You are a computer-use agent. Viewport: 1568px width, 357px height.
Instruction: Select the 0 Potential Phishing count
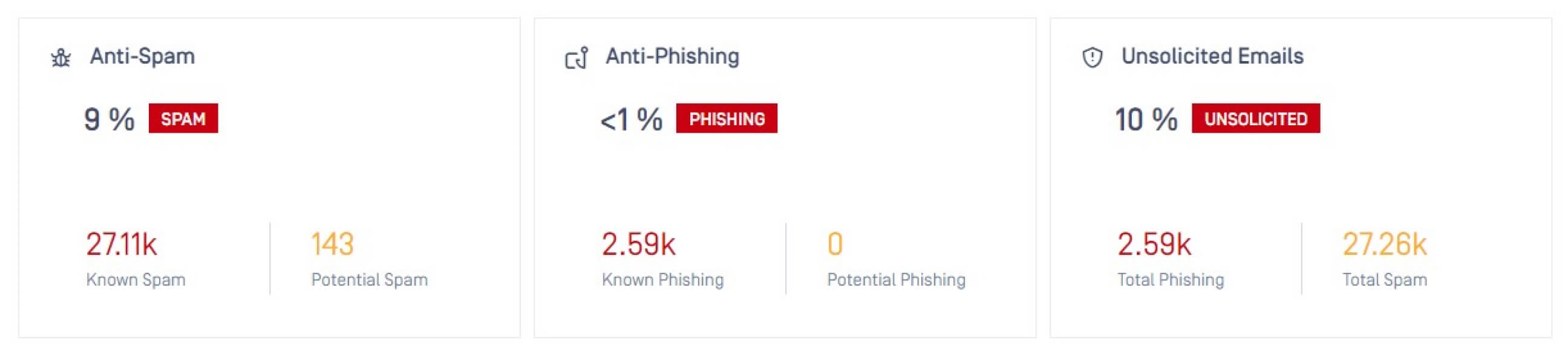coord(835,244)
